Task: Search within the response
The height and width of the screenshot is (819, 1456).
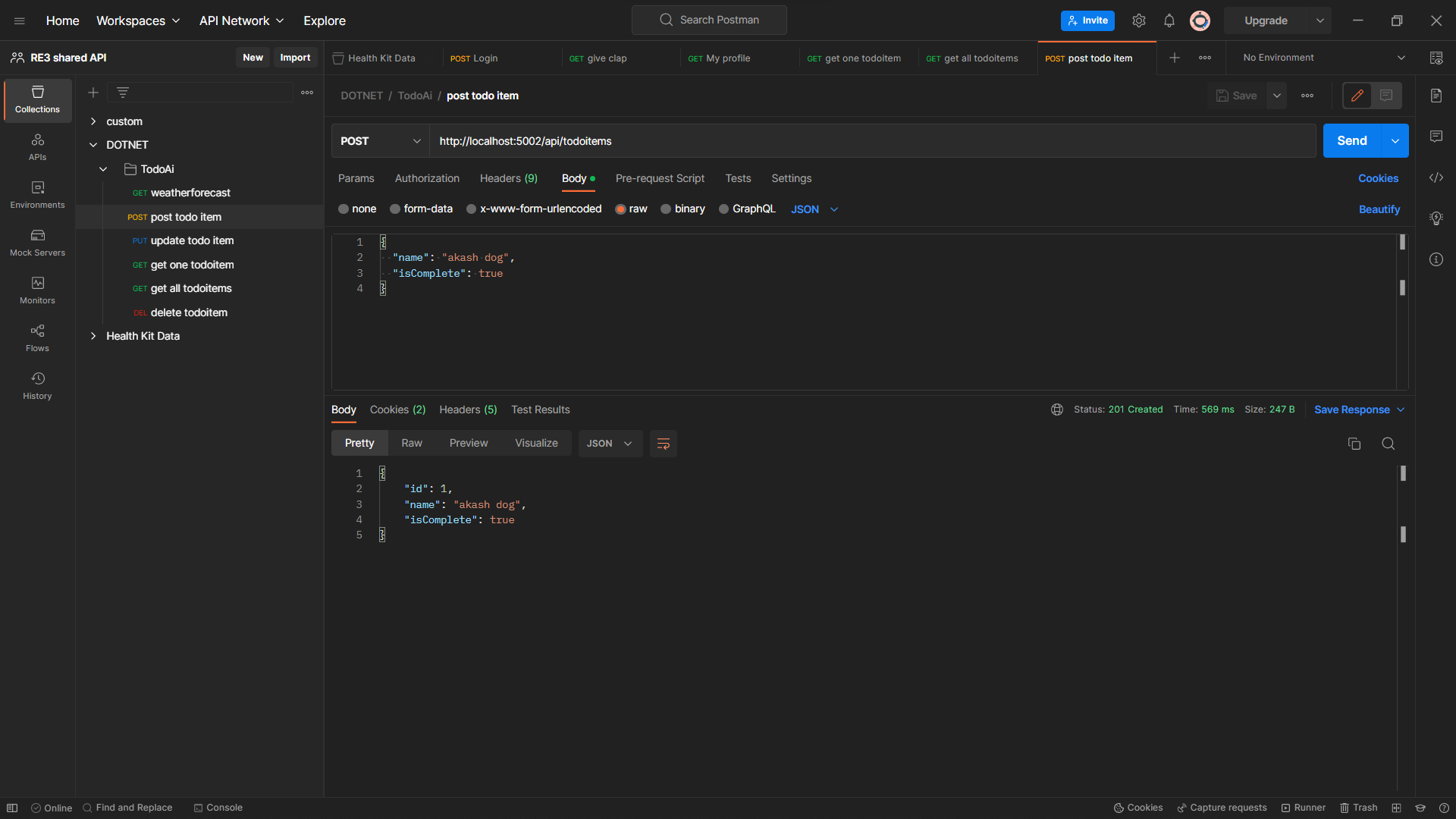Action: tap(1389, 443)
